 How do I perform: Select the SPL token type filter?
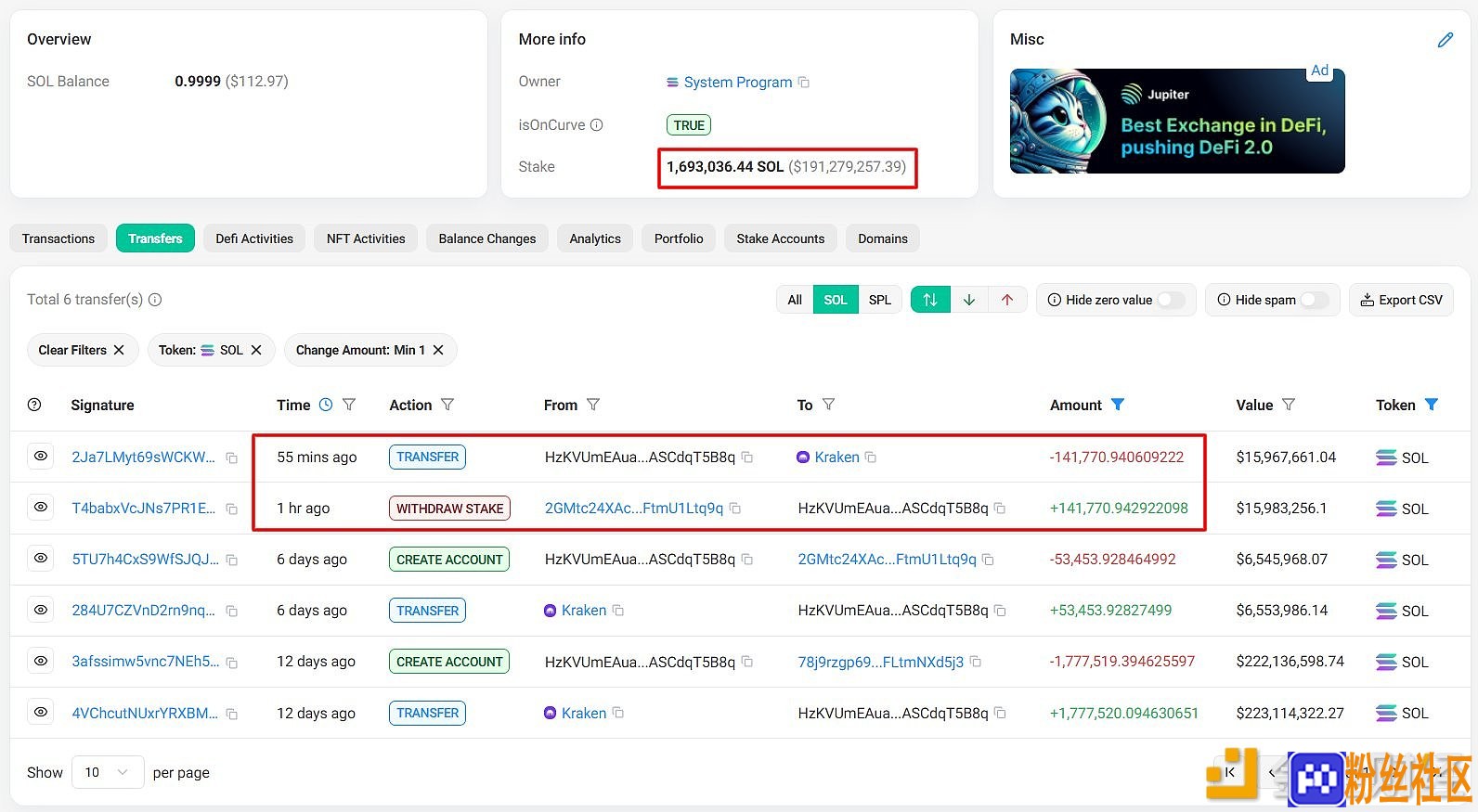click(x=880, y=300)
